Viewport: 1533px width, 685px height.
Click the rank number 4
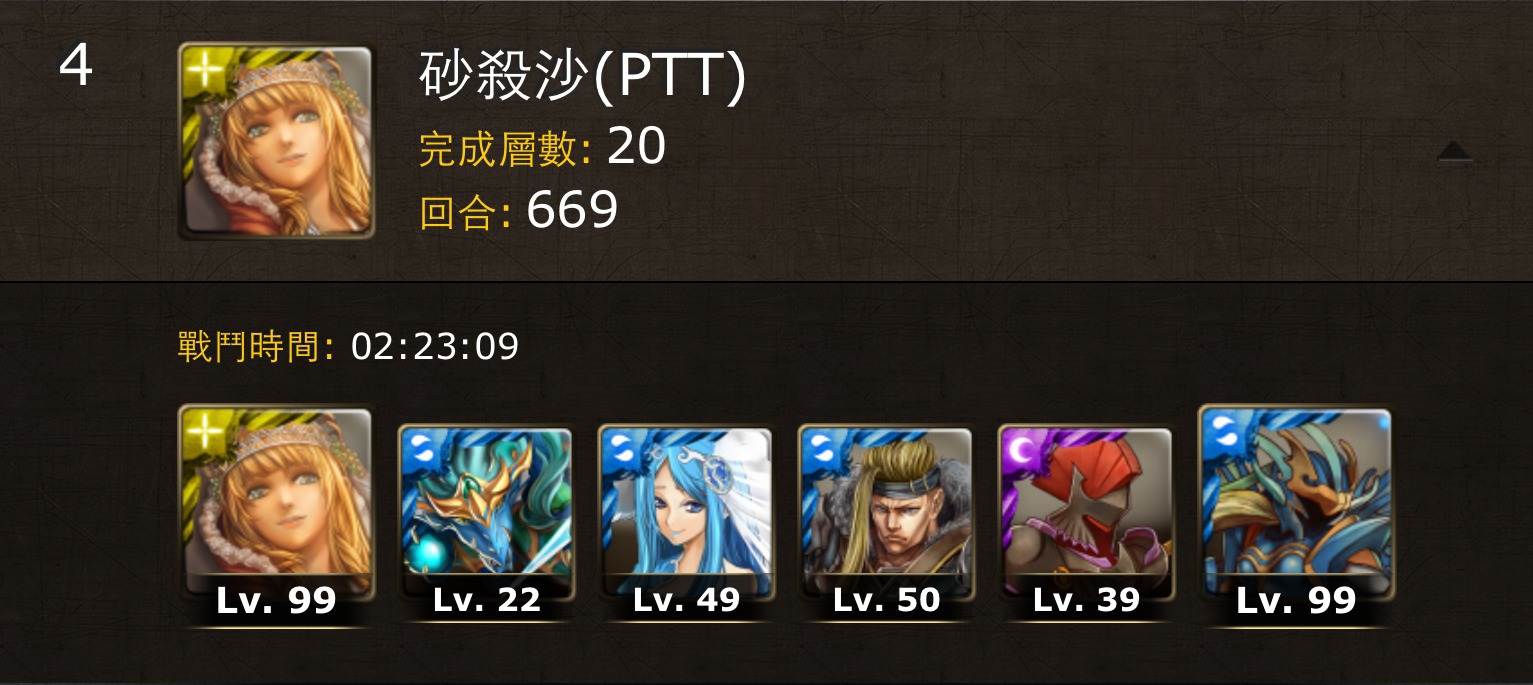tap(76, 67)
